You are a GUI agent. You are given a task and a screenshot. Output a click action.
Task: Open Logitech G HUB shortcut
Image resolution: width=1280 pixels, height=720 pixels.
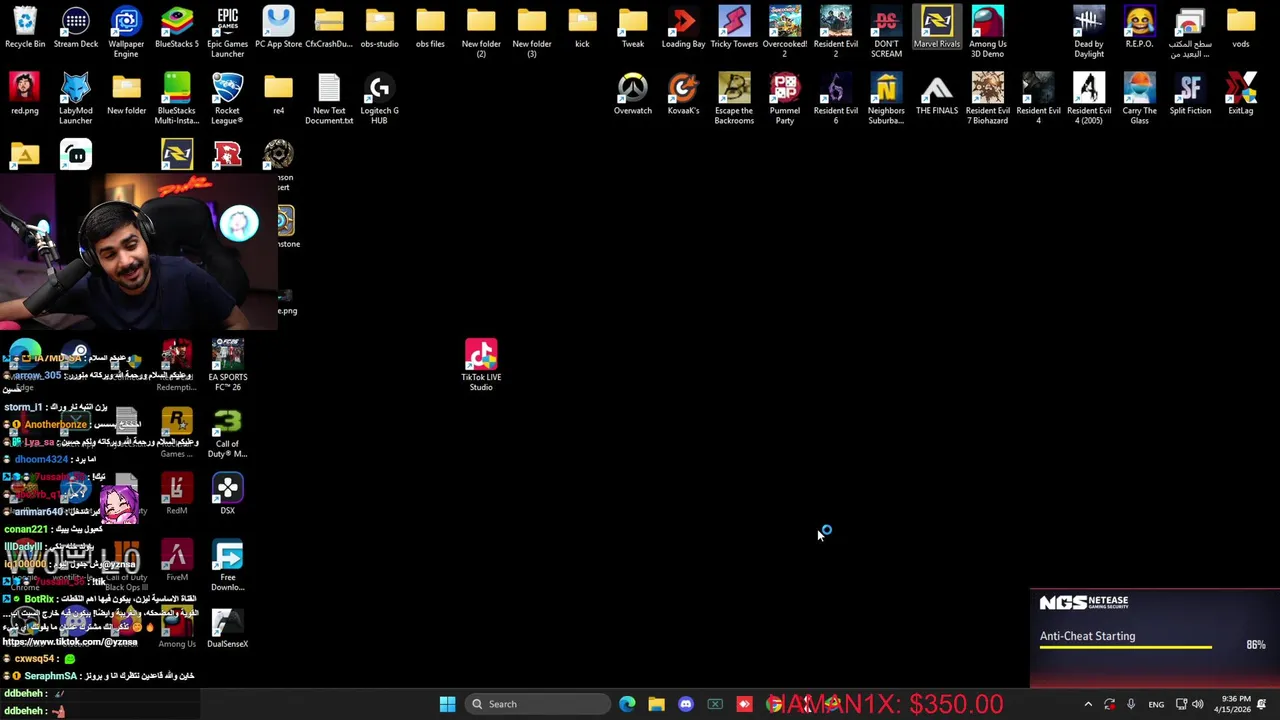coord(379,99)
